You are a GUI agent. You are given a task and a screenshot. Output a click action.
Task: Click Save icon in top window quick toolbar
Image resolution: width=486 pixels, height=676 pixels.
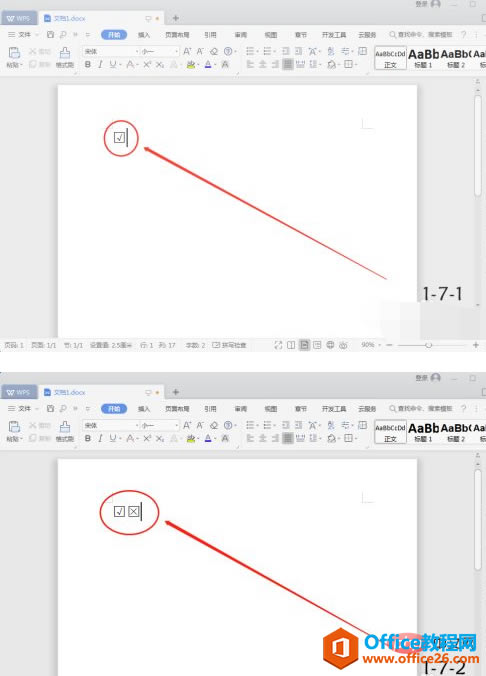tap(50, 34)
